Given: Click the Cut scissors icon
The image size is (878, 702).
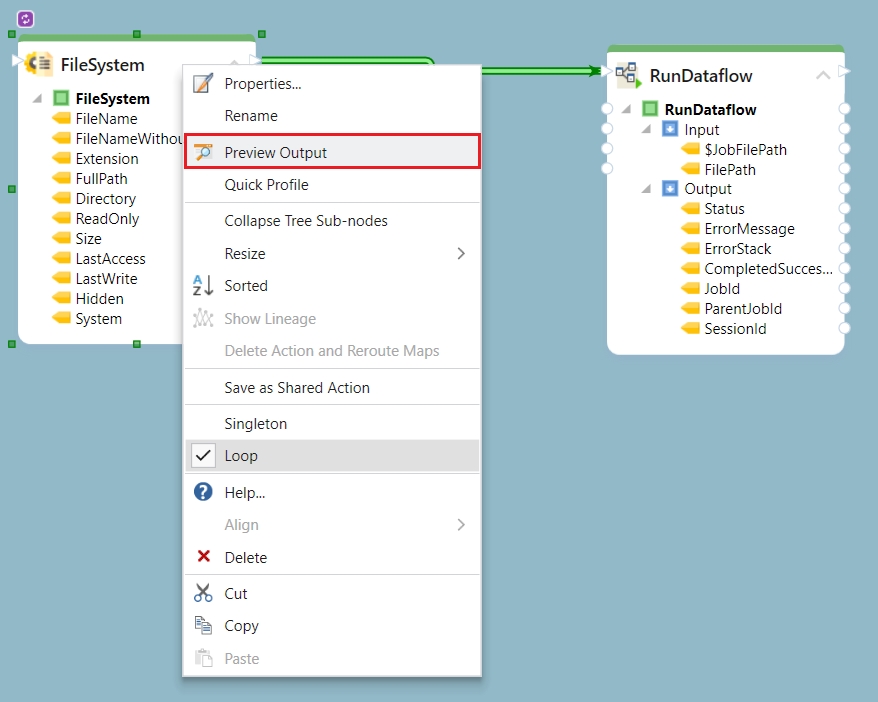Looking at the screenshot, I should tap(204, 593).
